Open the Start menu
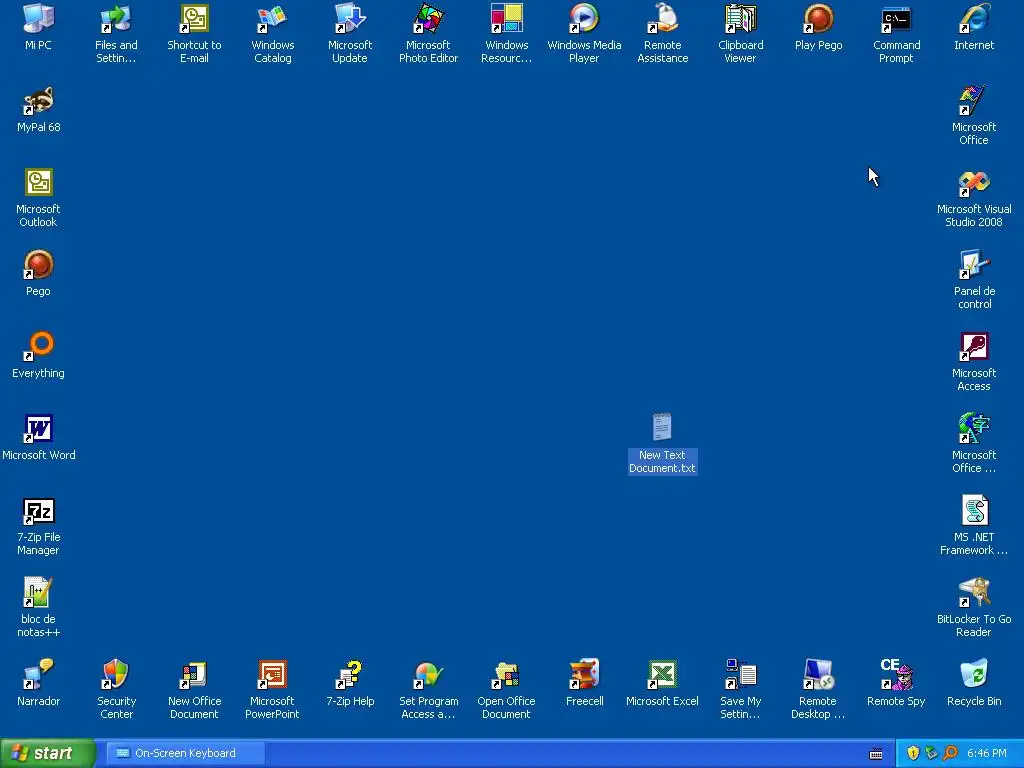This screenshot has width=1024, height=768. (46, 753)
